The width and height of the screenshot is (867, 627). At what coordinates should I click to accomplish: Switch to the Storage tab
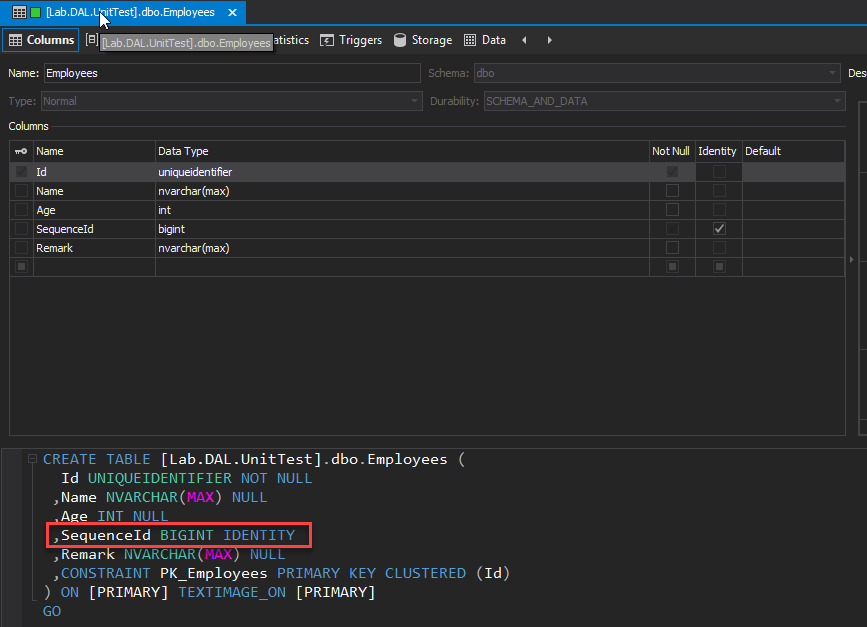pyautogui.click(x=423, y=40)
